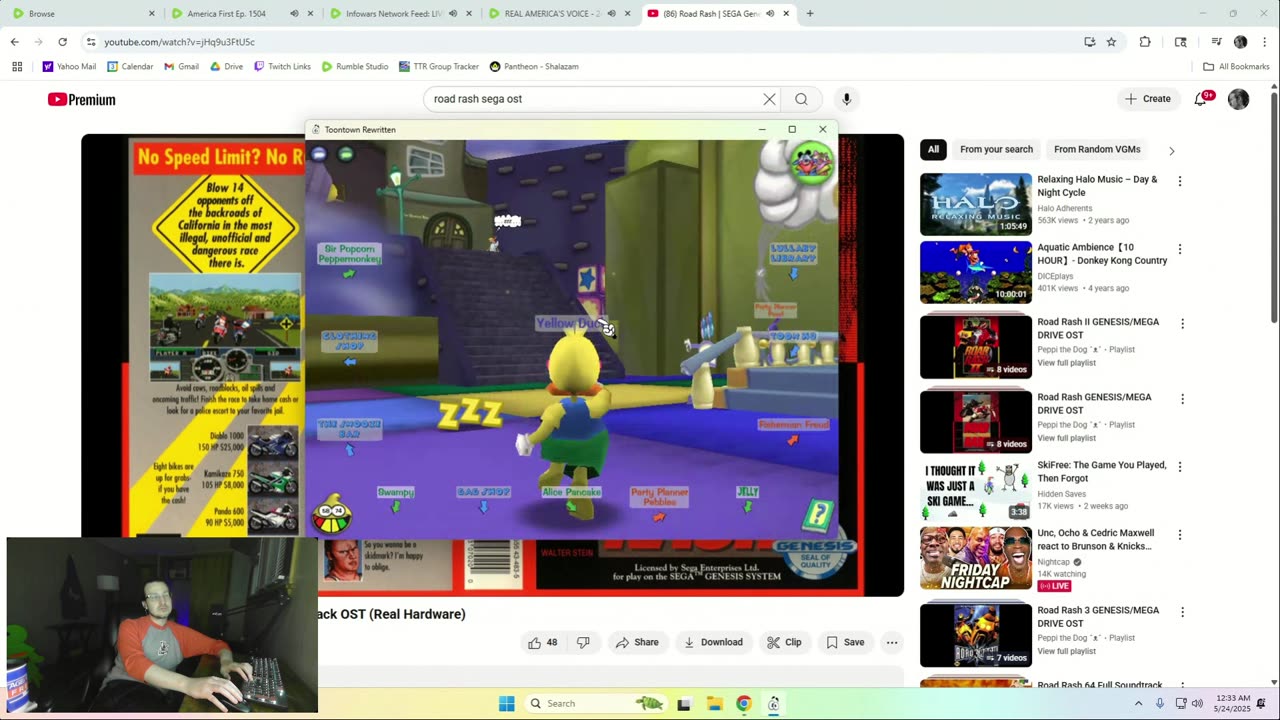Switch to the Browse tab
This screenshot has width=1280, height=720.
83,14
